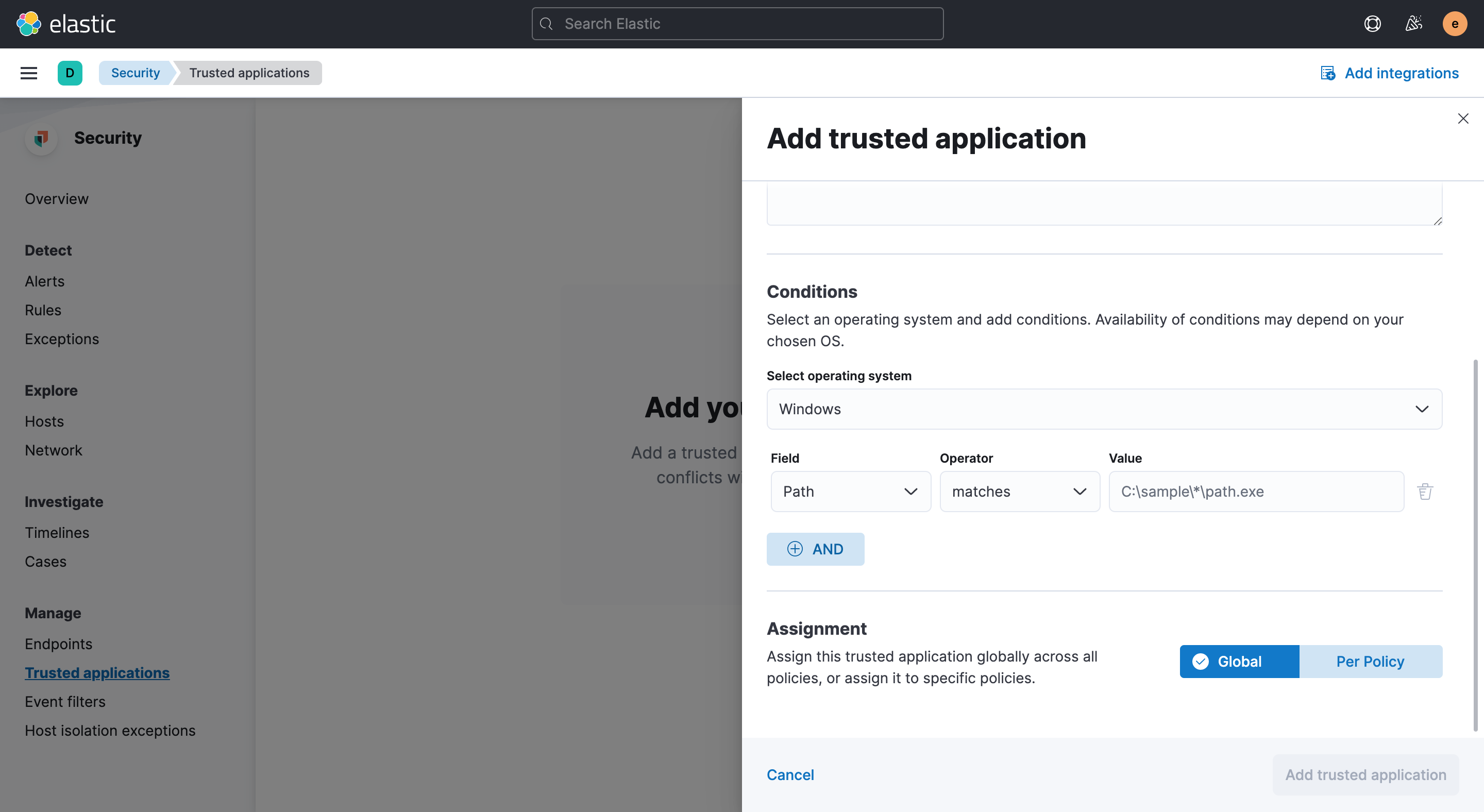Viewport: 1484px width, 812px height.
Task: Click the Add integrations icon link
Action: [1390, 73]
